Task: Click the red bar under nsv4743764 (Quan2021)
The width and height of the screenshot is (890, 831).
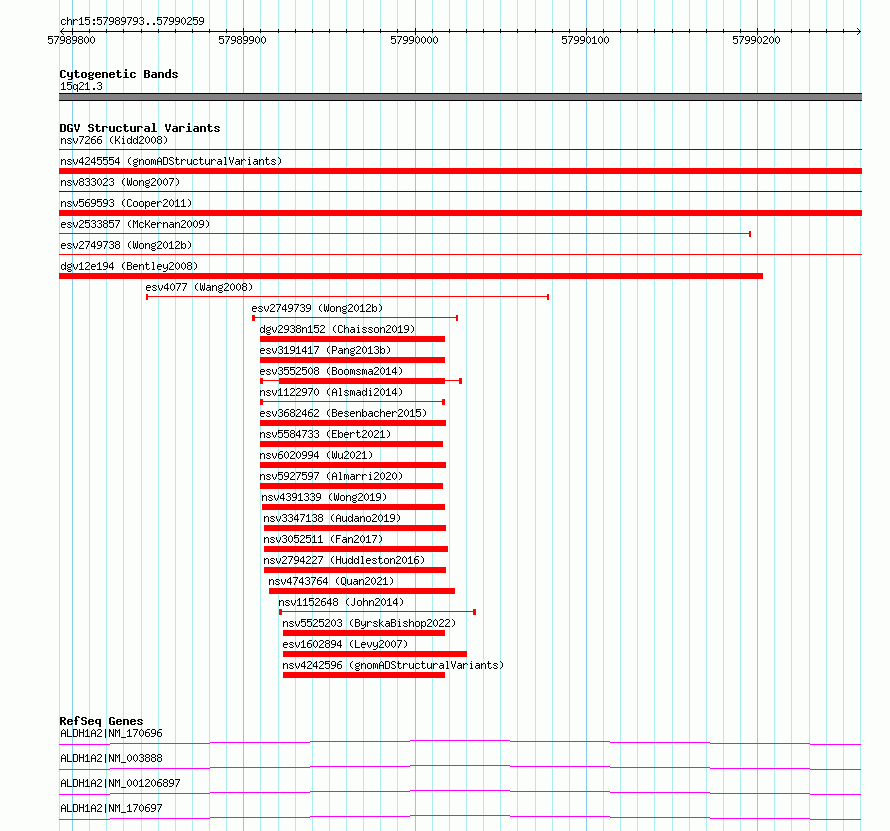Action: click(x=362, y=591)
